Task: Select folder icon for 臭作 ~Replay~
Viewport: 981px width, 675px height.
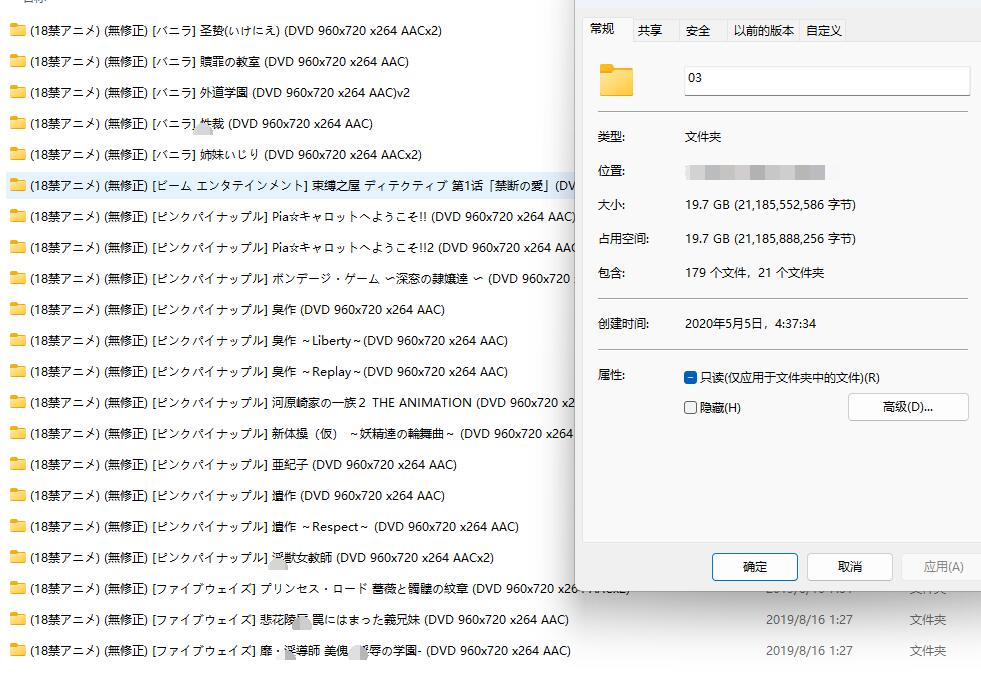Action: (17, 371)
